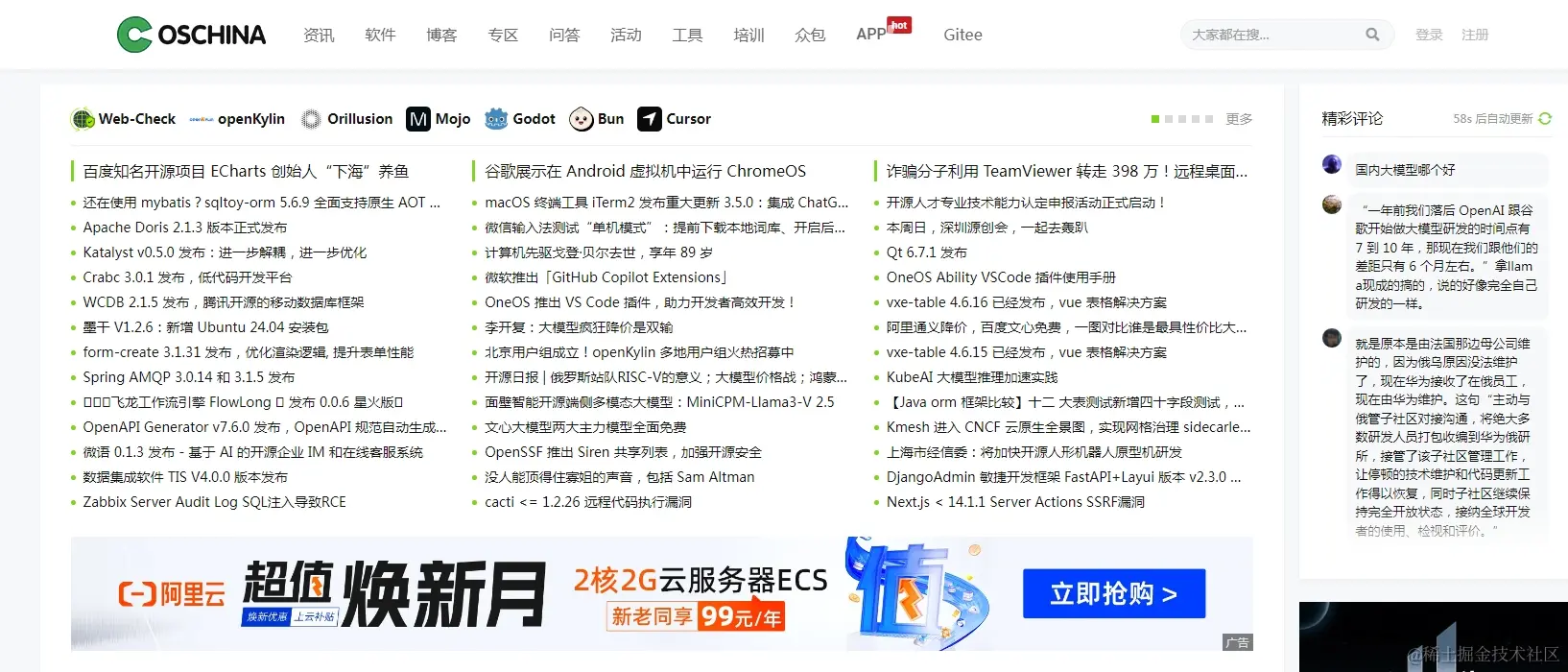This screenshot has height=672, width=1568.
Task: Select the first green carousel dot
Action: coord(1155,119)
